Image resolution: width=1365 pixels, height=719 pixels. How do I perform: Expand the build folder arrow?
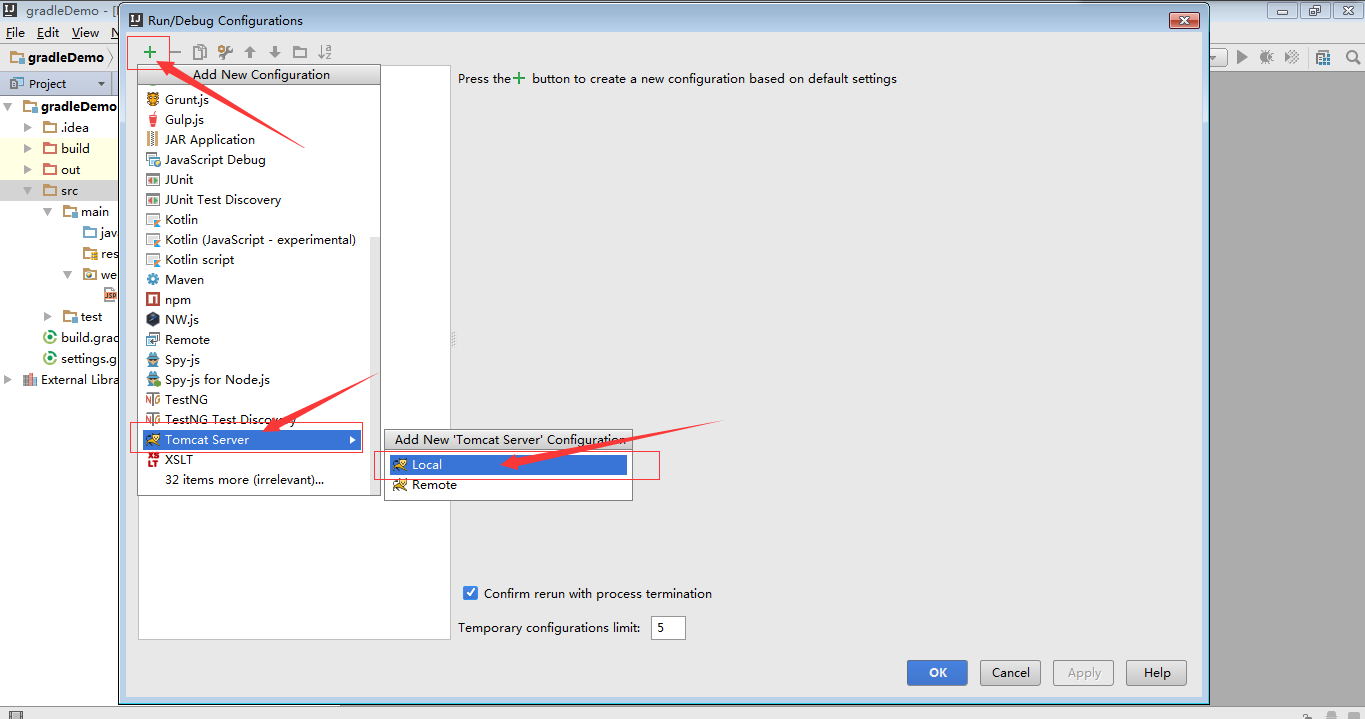click(x=28, y=148)
